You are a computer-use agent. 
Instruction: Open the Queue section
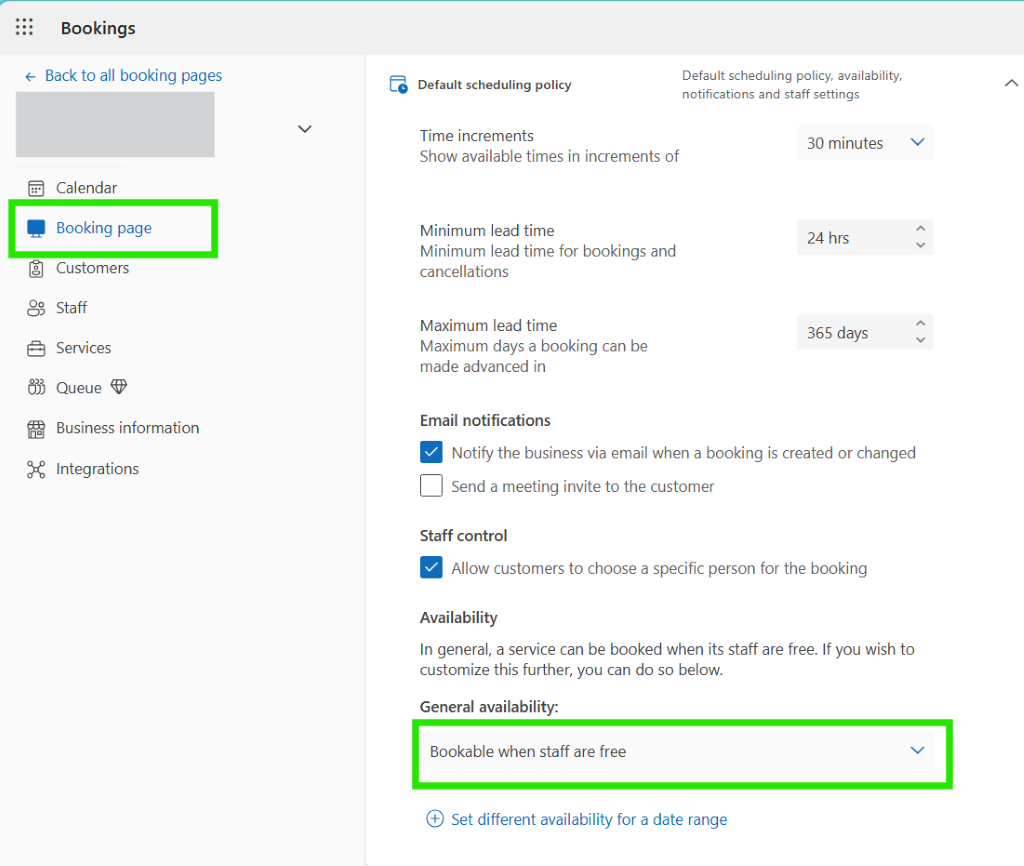pos(78,388)
